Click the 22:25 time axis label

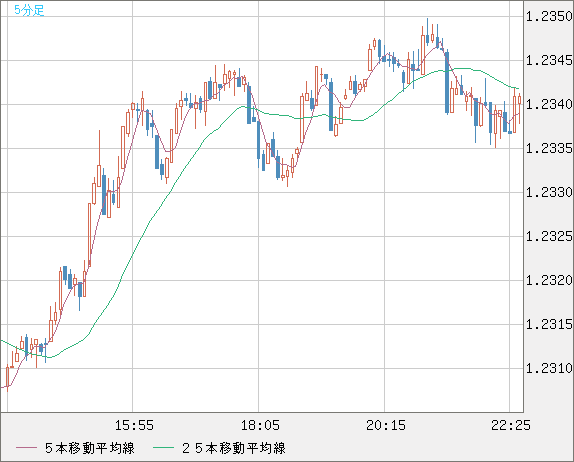pyautogui.click(x=511, y=425)
